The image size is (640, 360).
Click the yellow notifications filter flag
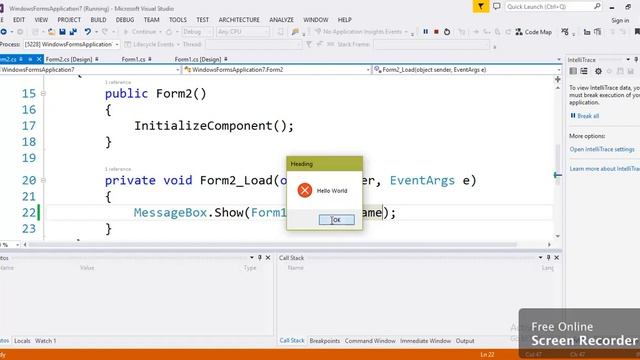coord(481,7)
